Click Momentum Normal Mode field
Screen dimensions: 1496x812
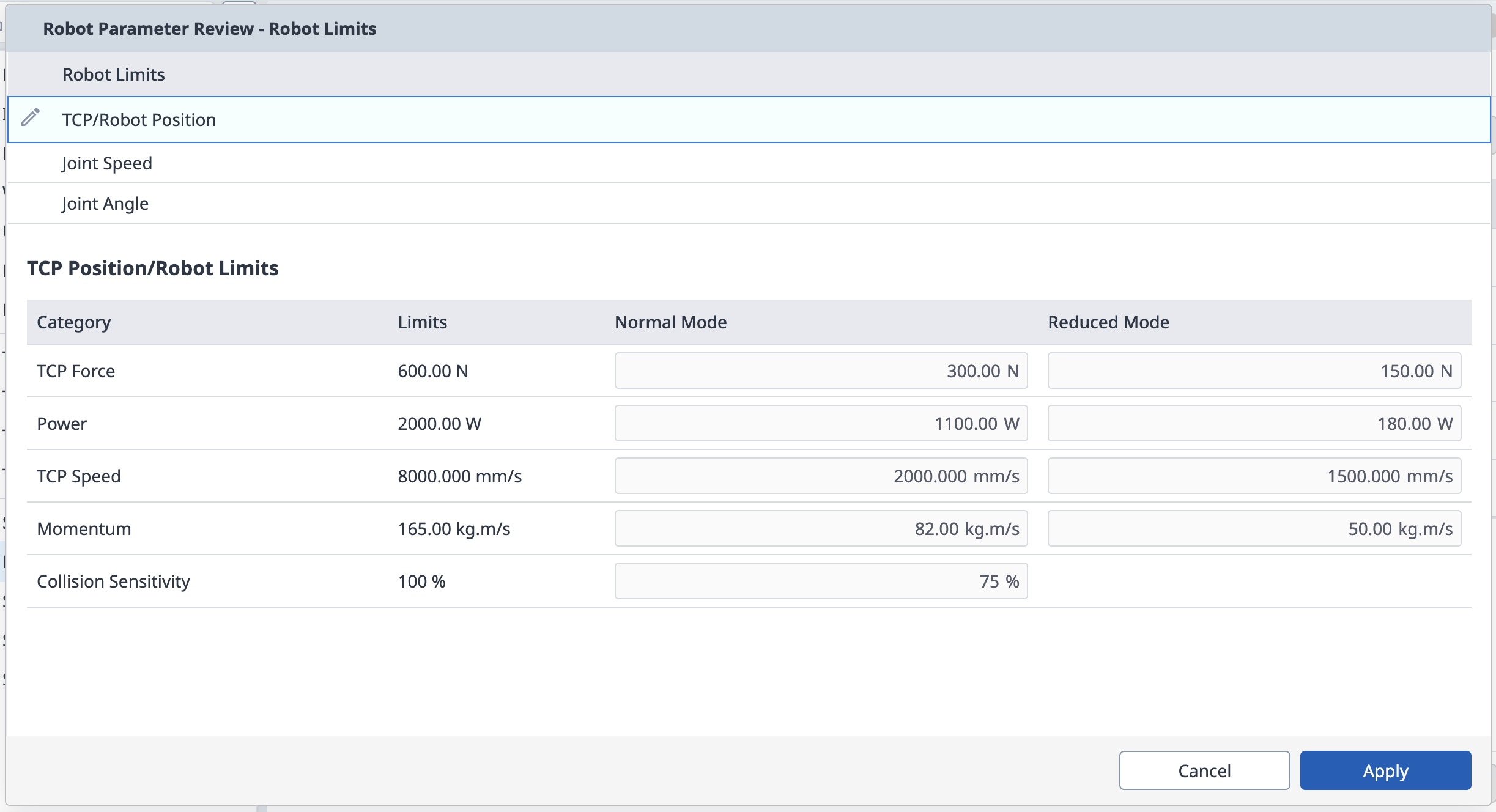[821, 529]
